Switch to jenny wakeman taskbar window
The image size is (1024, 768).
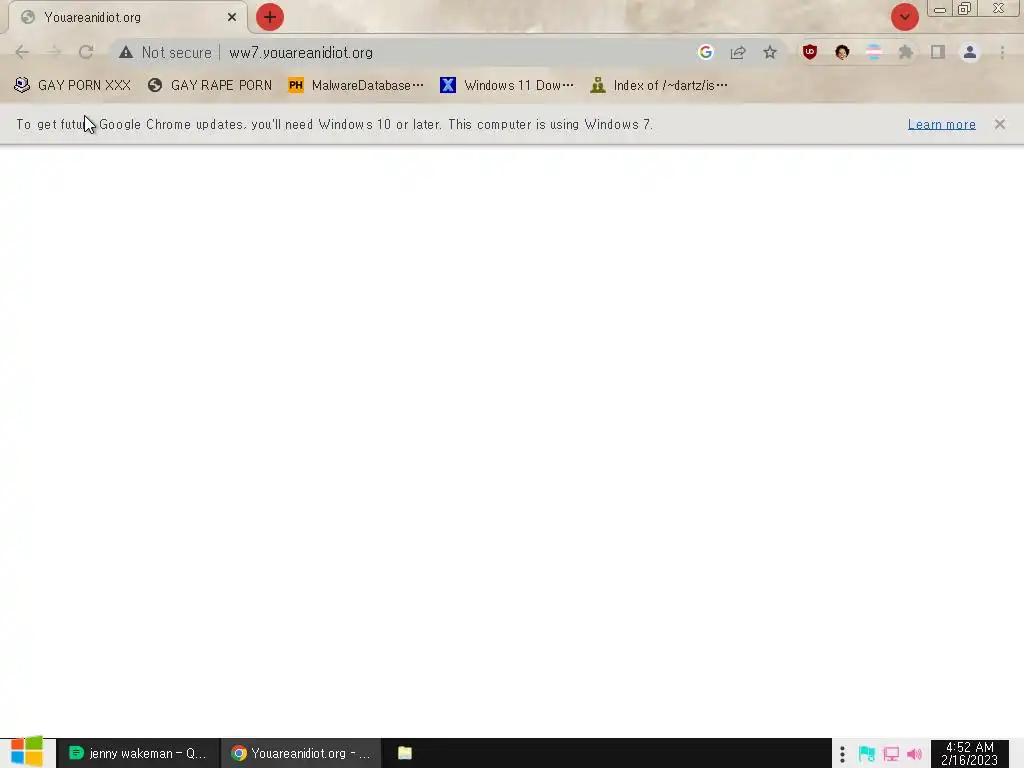[138, 753]
